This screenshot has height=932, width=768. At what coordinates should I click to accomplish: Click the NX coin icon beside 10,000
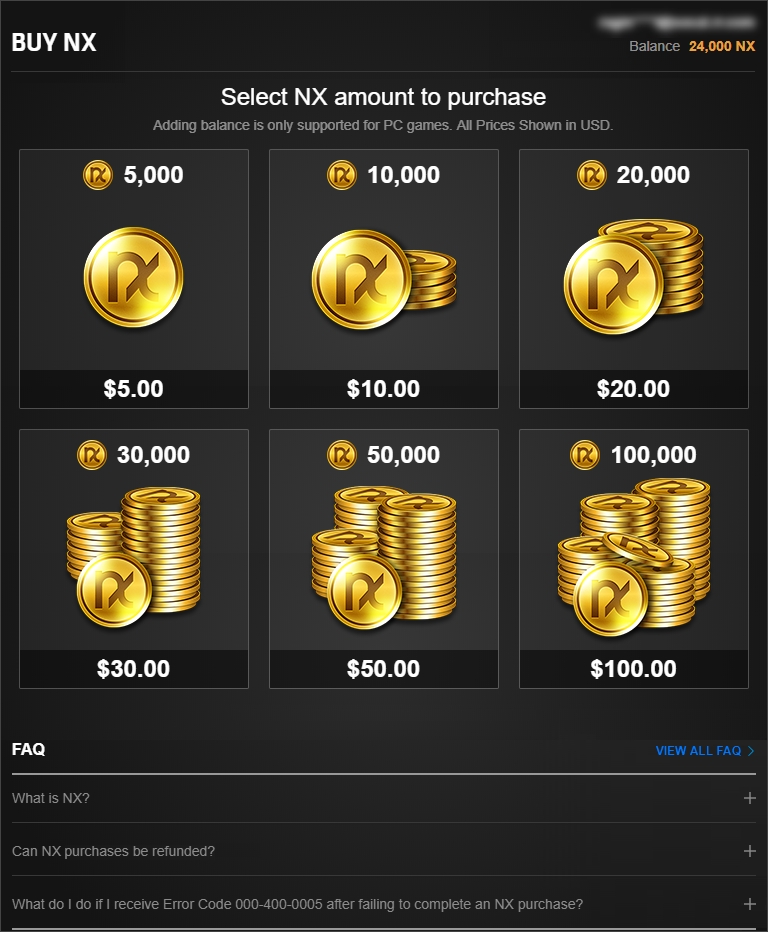[341, 175]
